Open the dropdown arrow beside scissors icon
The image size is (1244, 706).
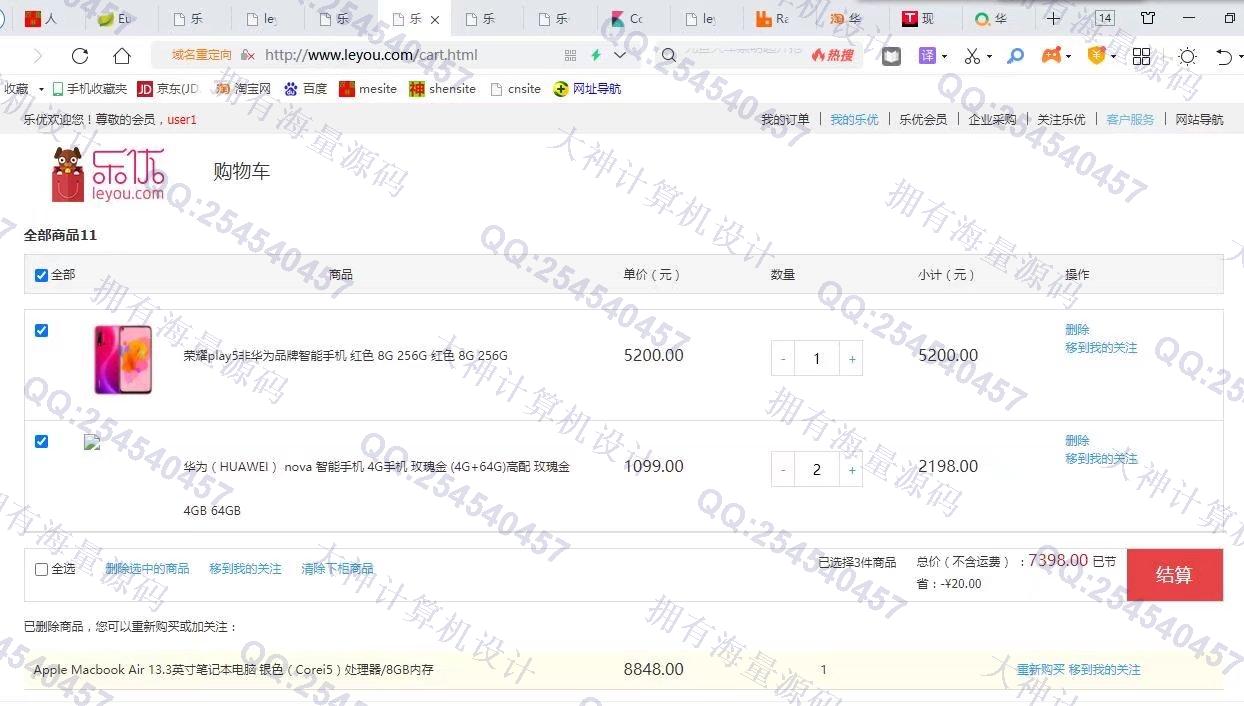click(x=989, y=56)
